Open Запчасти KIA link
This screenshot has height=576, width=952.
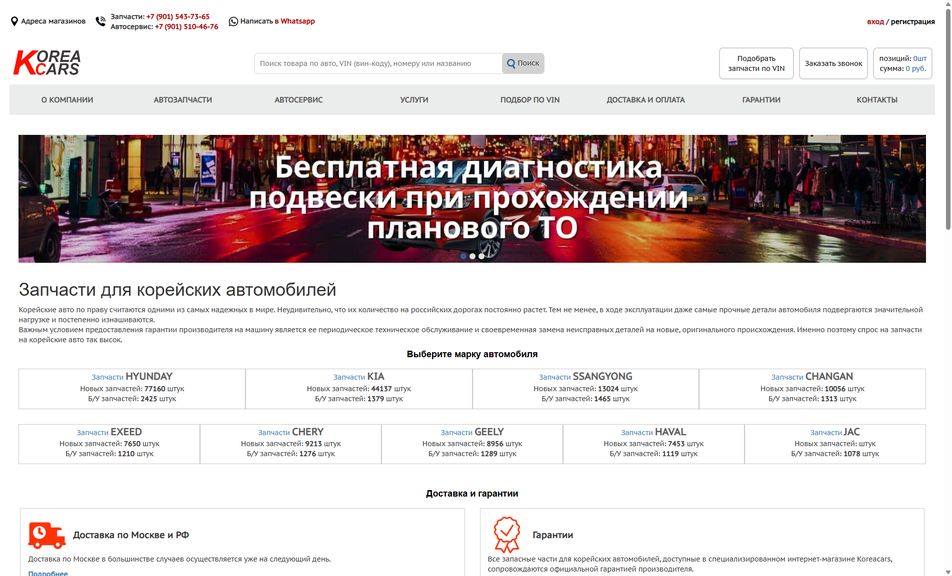tap(358, 376)
